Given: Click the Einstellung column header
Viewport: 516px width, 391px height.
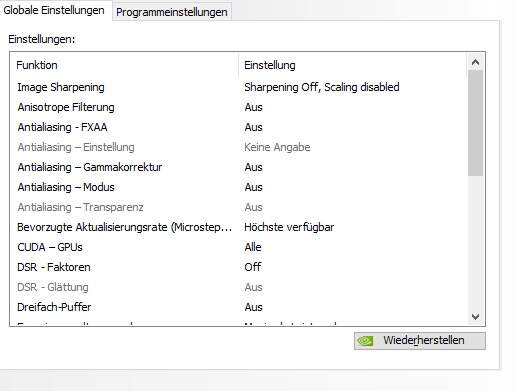Looking at the screenshot, I should pos(352,65).
